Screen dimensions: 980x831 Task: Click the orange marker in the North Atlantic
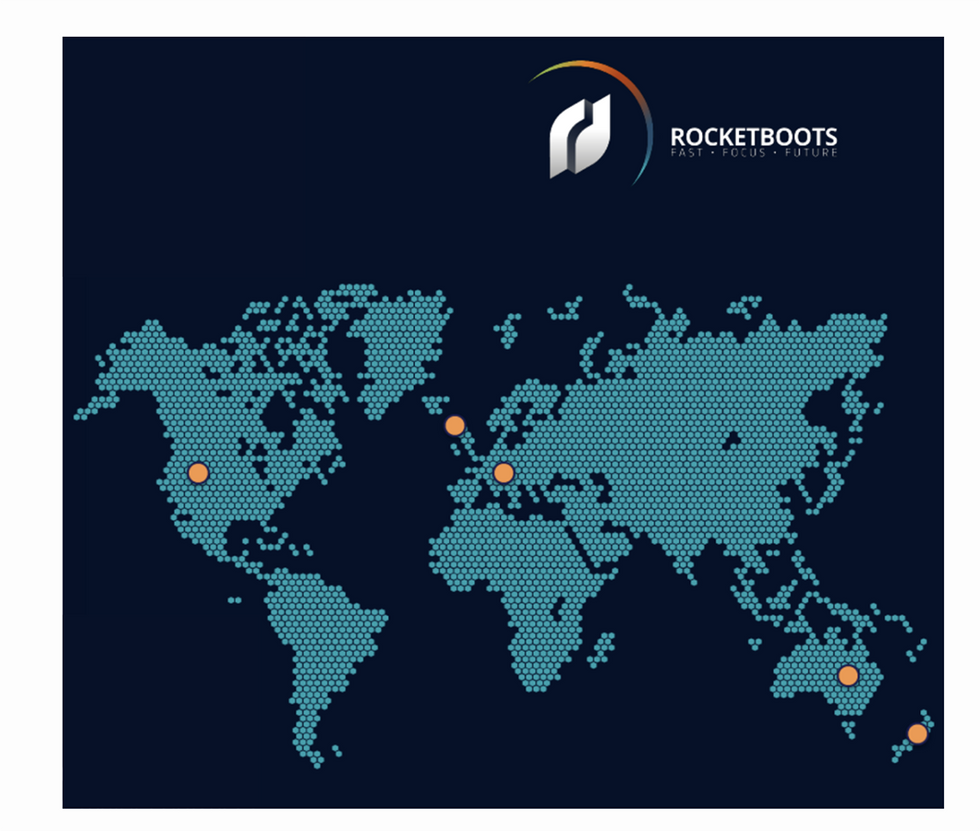(x=455, y=425)
